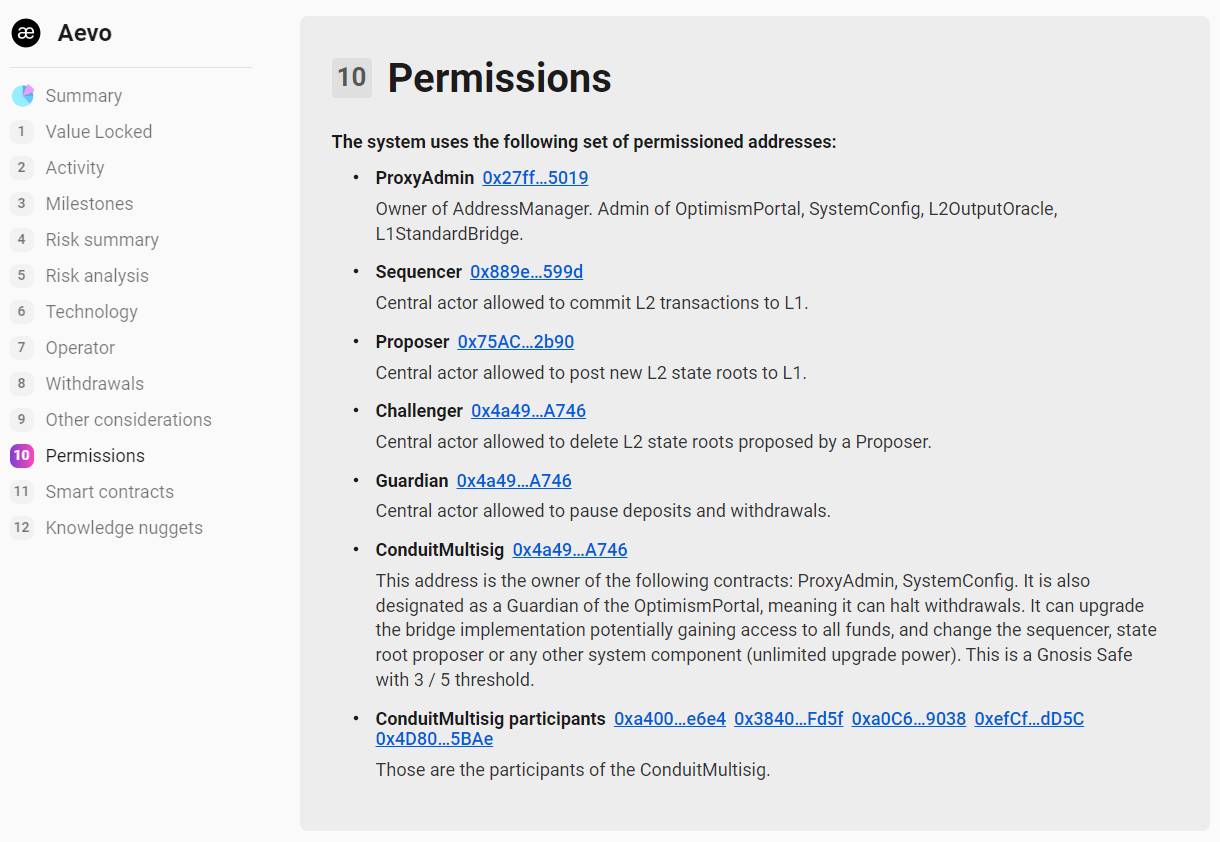Follow the Proposer address link 0x75AC…2b90
Image resolution: width=1220 pixels, height=842 pixels.
(516, 342)
